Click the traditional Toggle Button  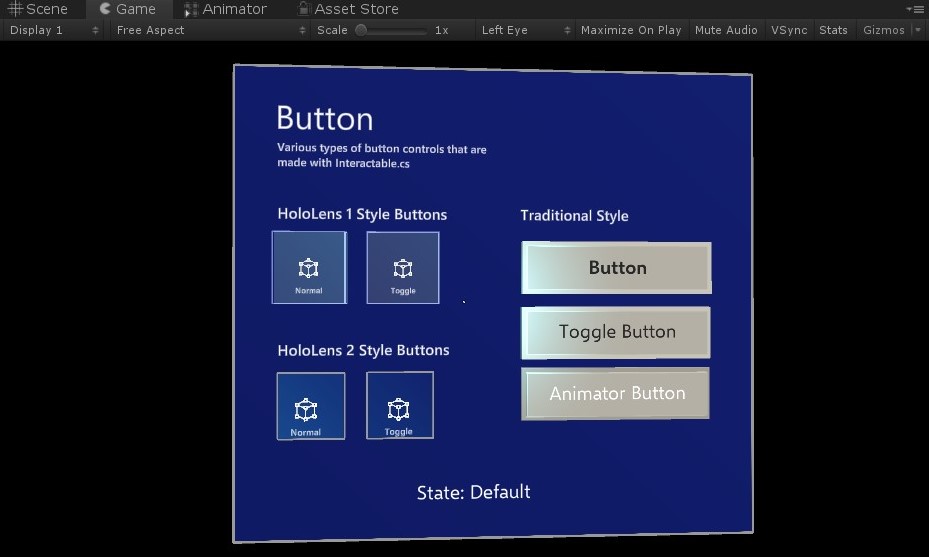pos(616,332)
